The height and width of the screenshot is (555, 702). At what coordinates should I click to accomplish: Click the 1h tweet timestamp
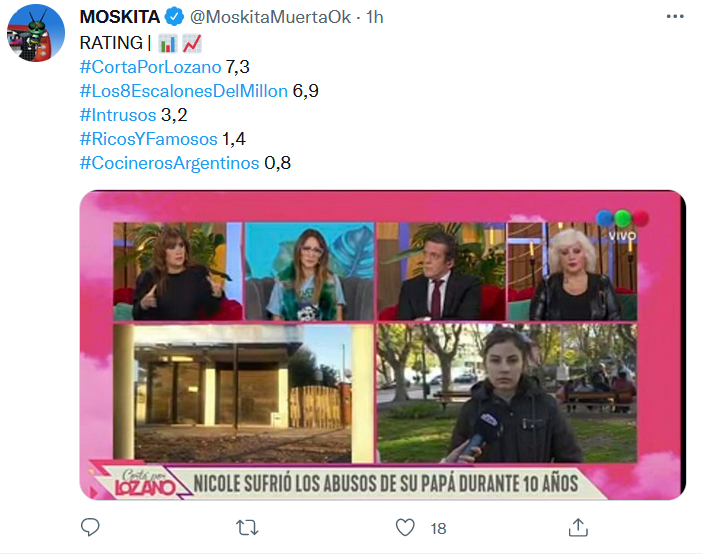(x=375, y=17)
